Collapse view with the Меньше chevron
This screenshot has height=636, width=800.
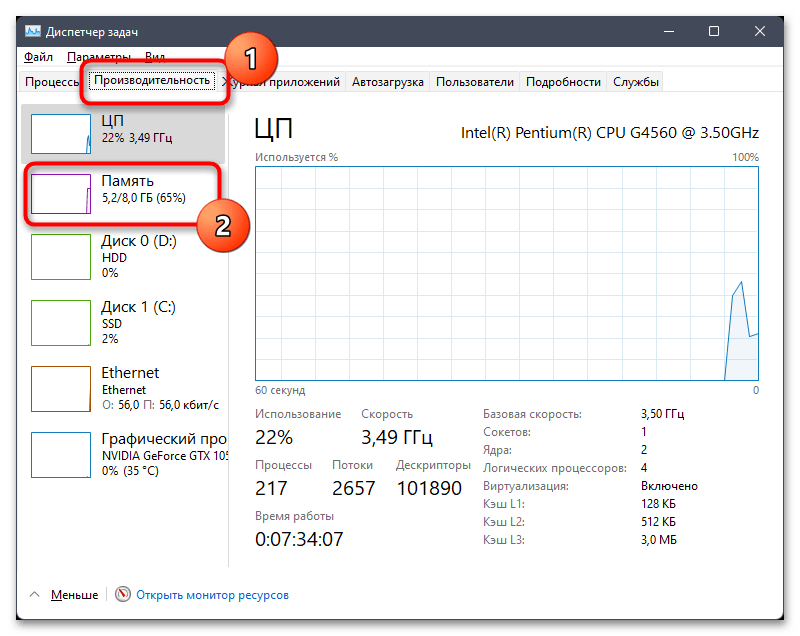point(35,594)
